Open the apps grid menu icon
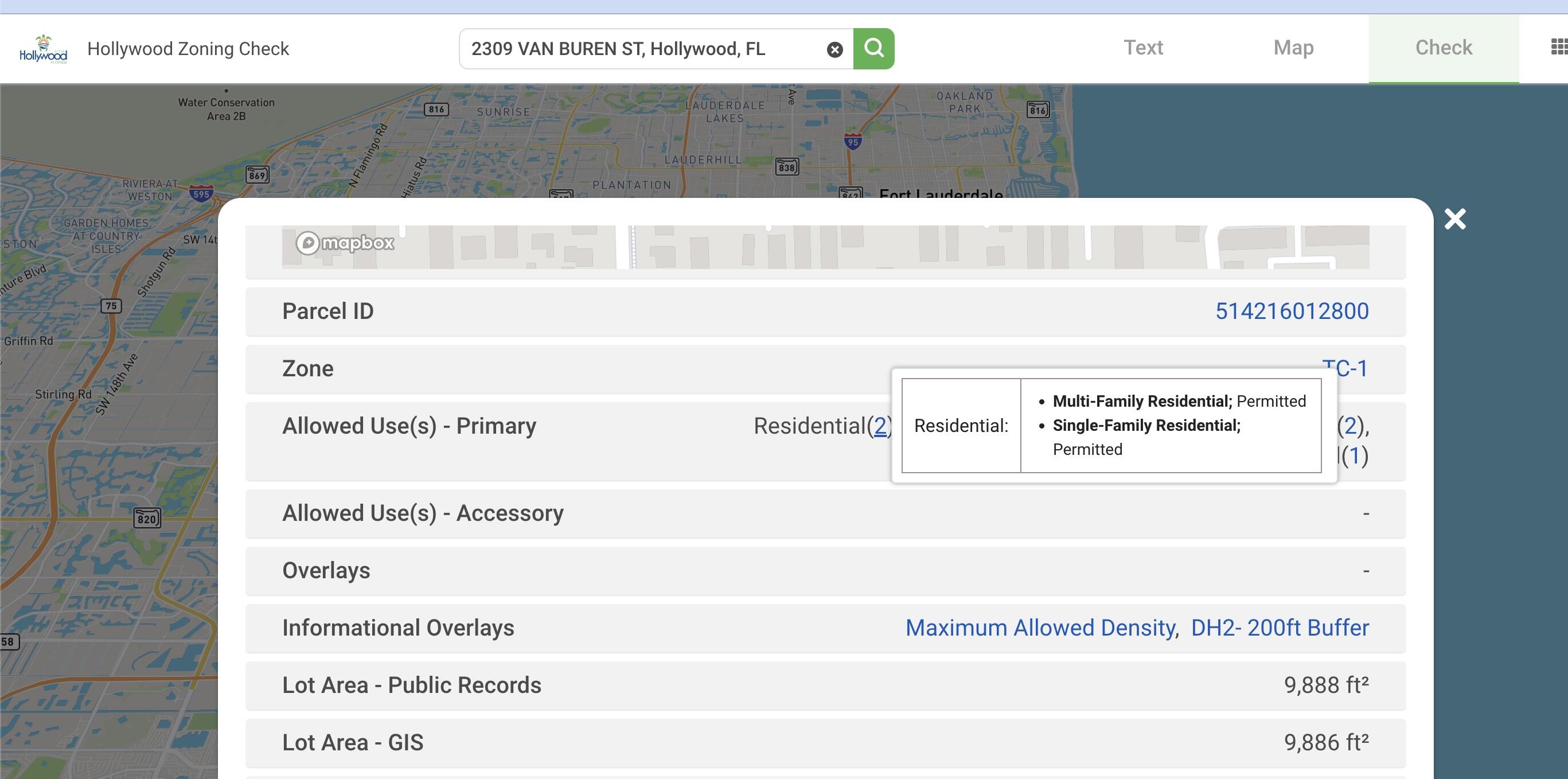Image resolution: width=1568 pixels, height=779 pixels. tap(1558, 47)
